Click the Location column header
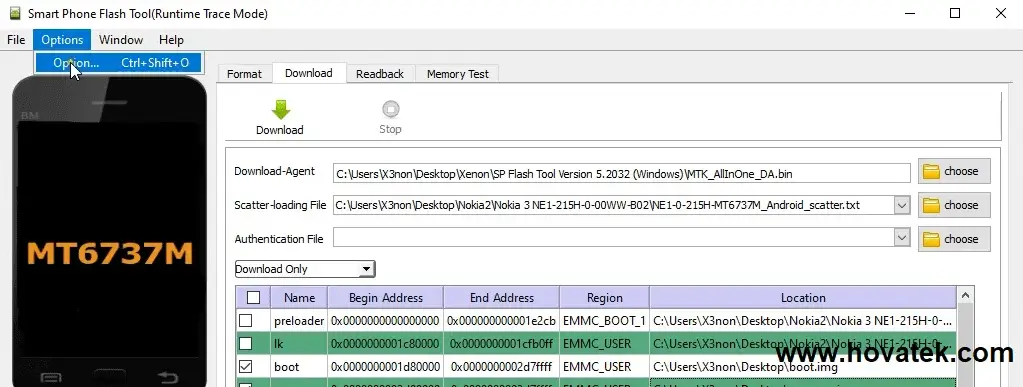This screenshot has width=1023, height=387. click(x=803, y=298)
